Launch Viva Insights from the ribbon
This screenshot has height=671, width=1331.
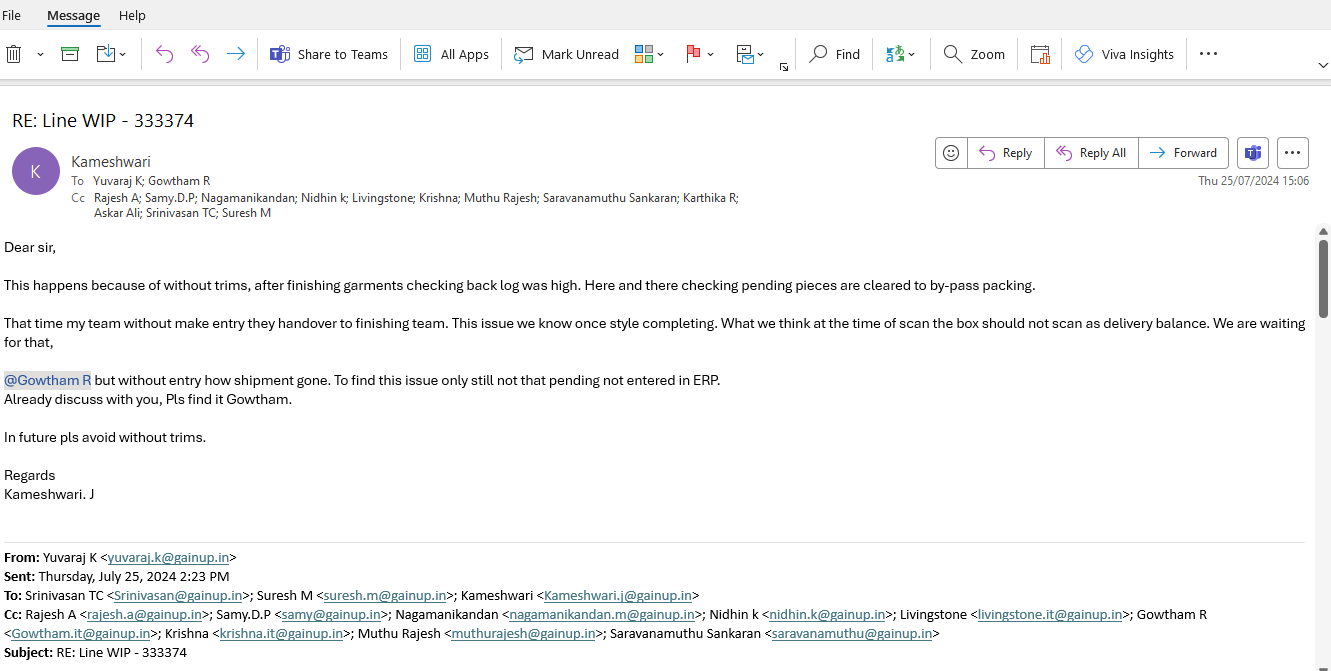[x=1124, y=54]
